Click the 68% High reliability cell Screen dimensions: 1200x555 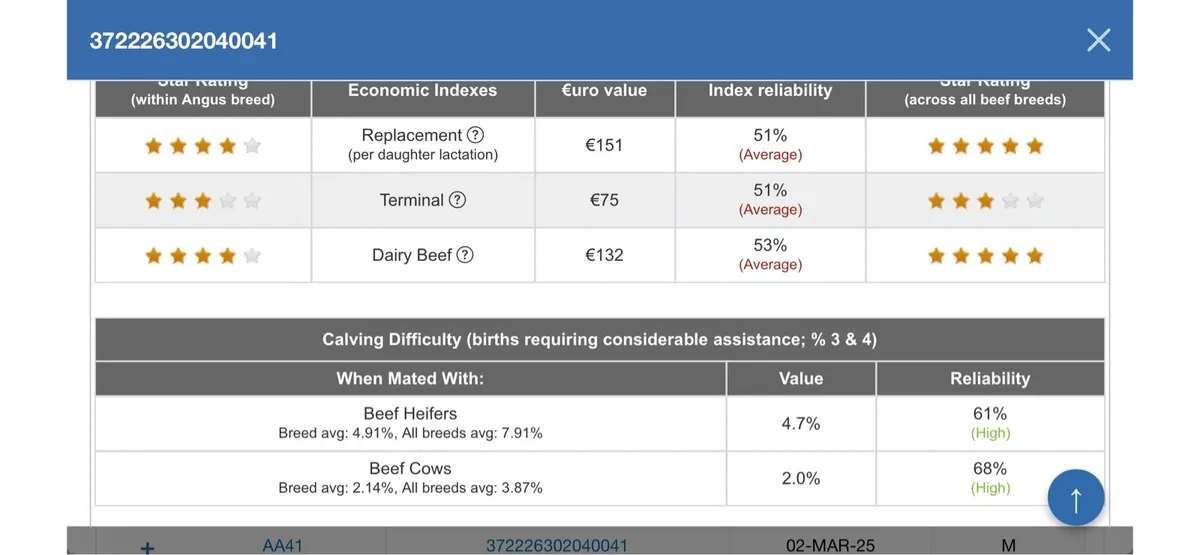[x=989, y=478]
